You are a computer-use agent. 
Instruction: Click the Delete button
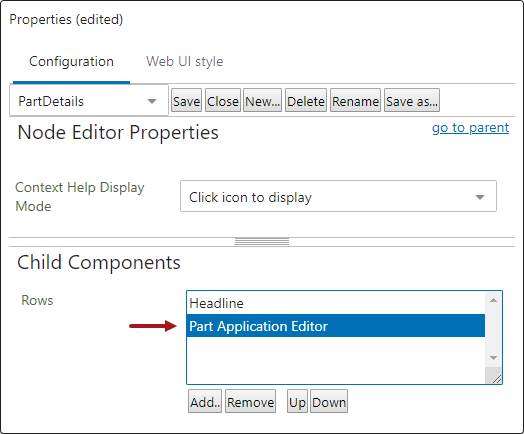coord(306,101)
